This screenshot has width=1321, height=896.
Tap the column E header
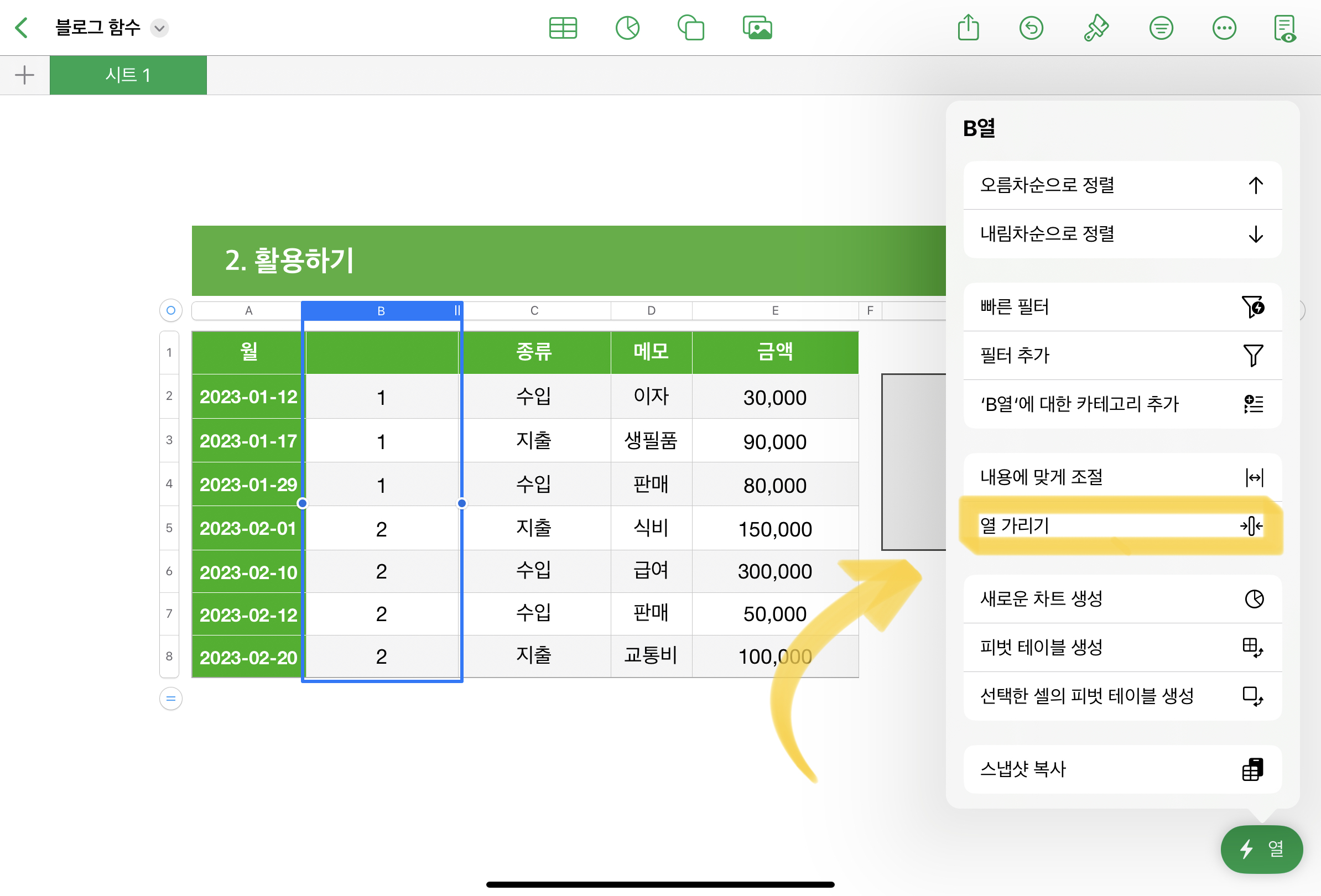(776, 311)
